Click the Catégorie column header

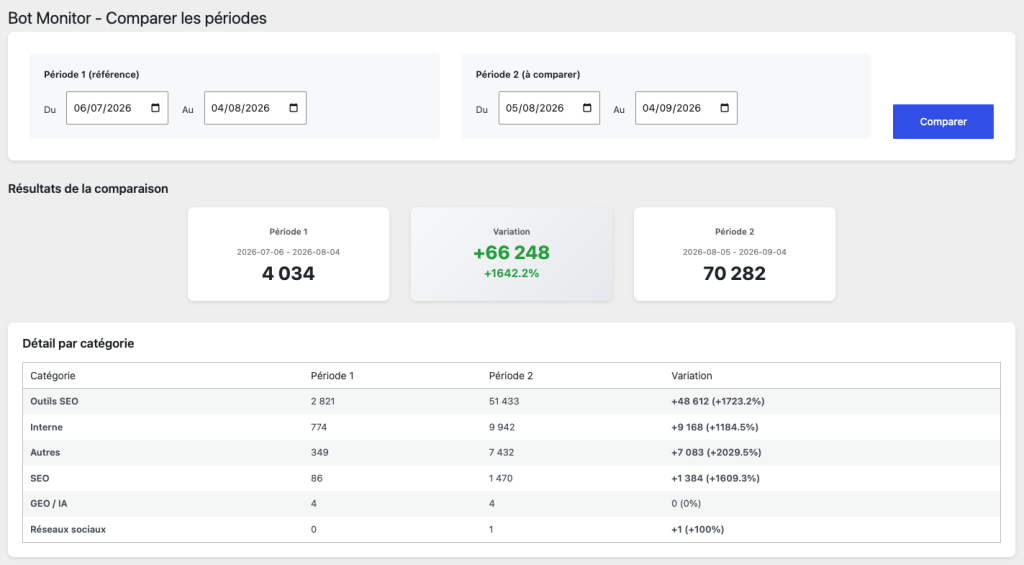[x=53, y=376]
